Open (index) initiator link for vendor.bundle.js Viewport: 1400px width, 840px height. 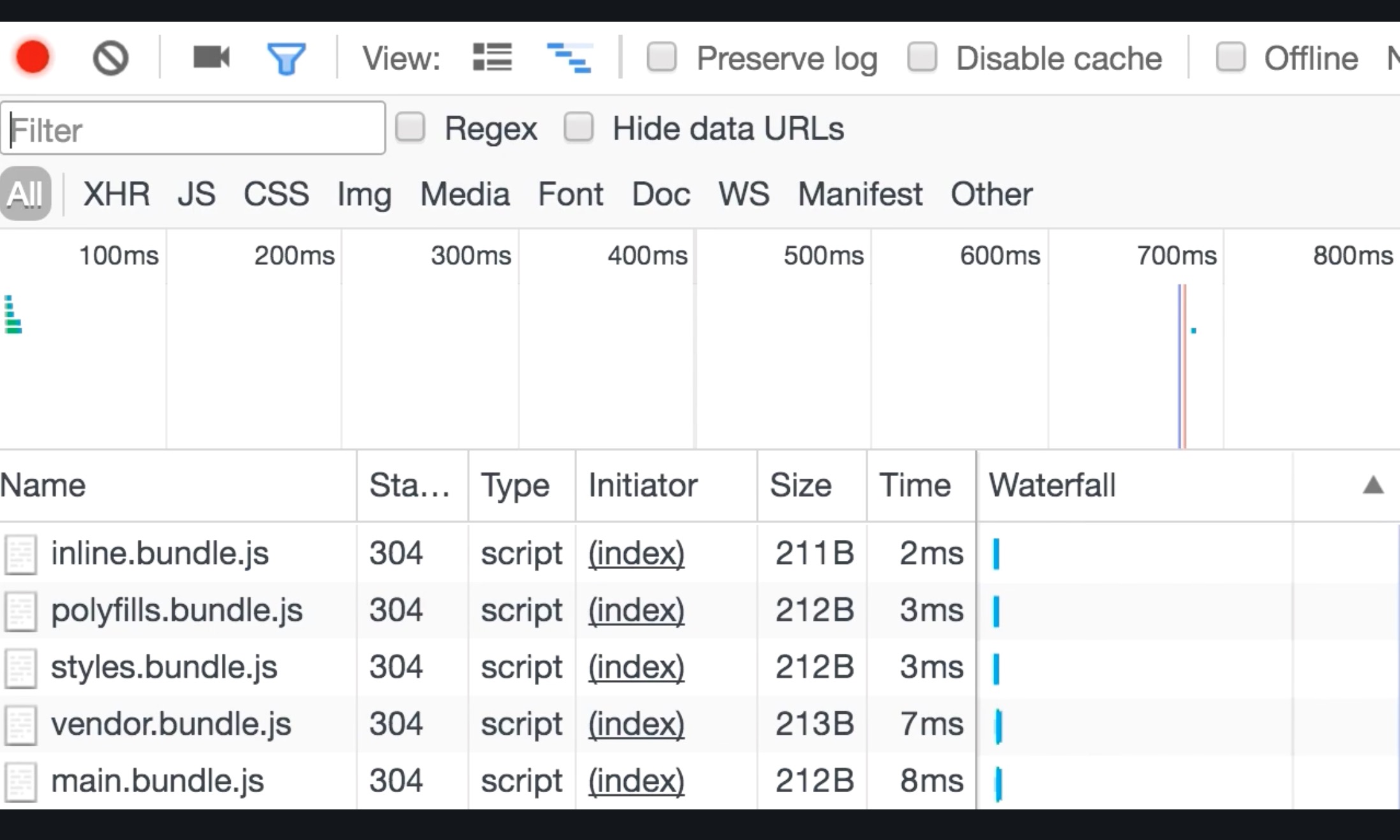636,724
